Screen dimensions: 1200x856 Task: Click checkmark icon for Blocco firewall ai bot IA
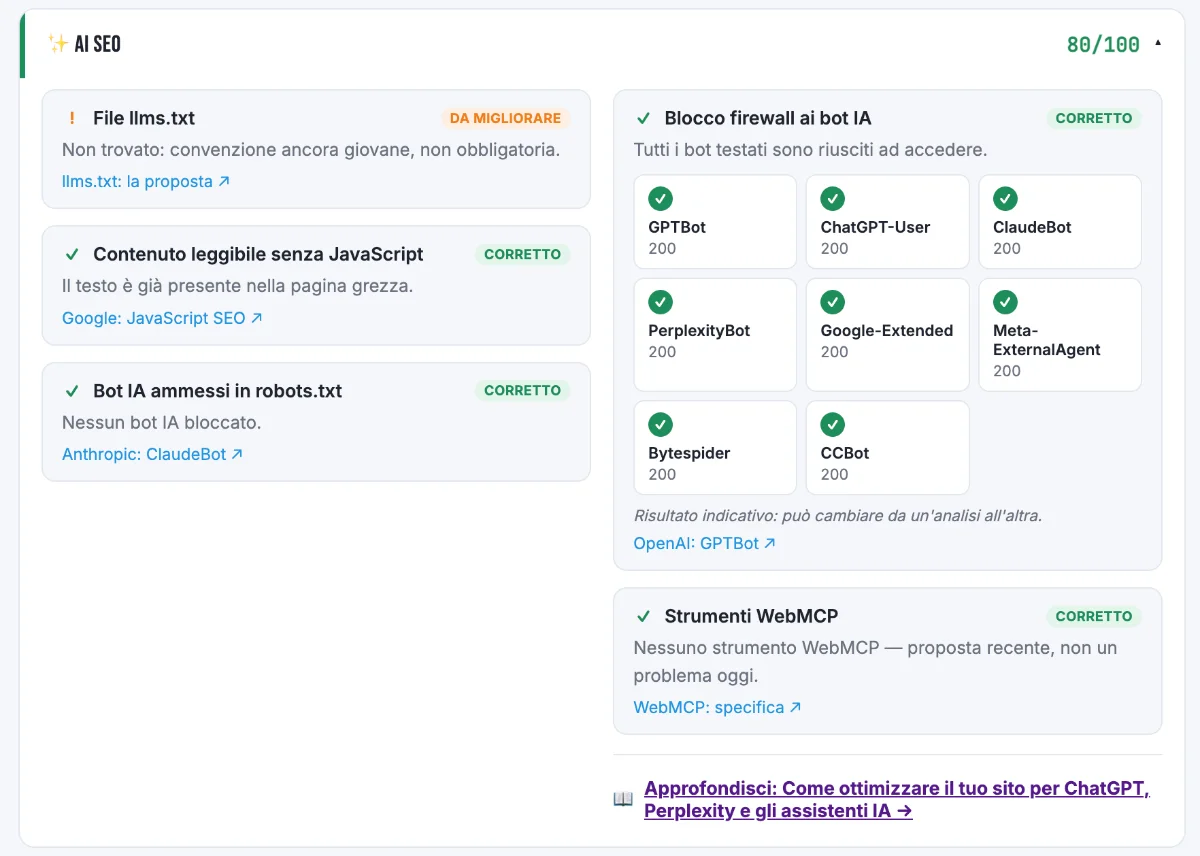coord(643,118)
